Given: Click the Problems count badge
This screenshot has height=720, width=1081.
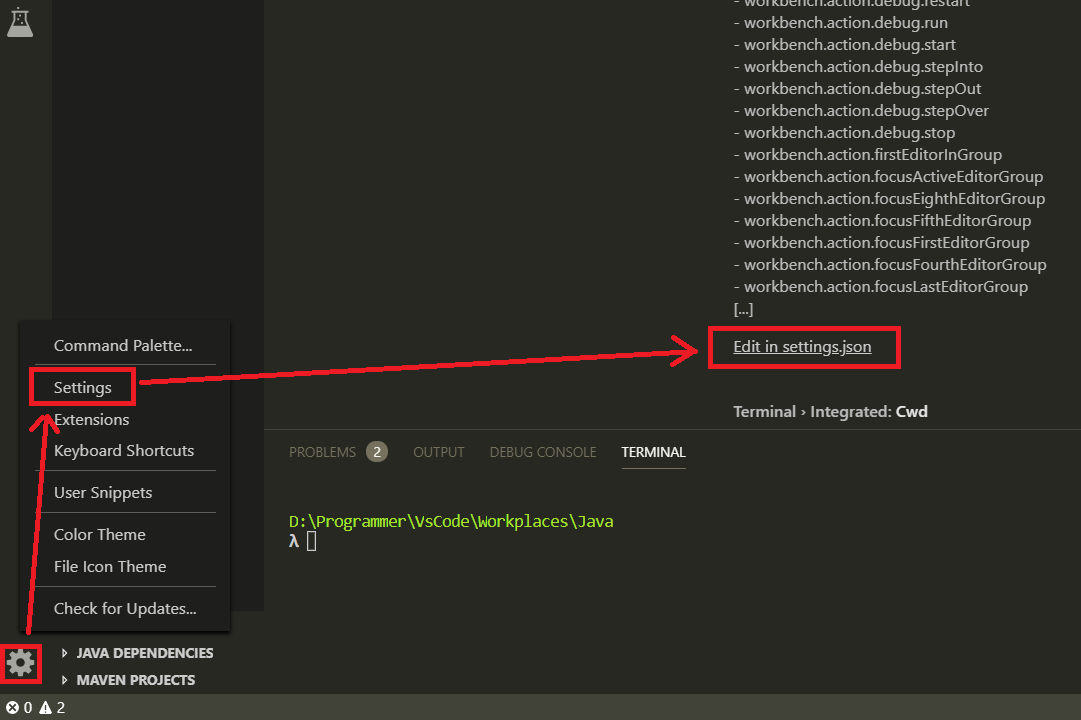Looking at the screenshot, I should click(377, 451).
